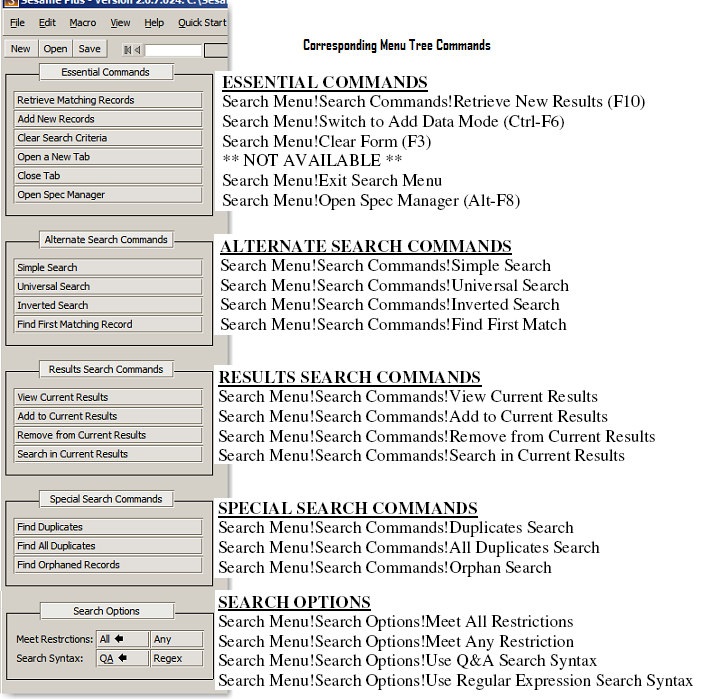Screen dimensions: 707x699
Task: Go to previous record arrow icon
Action: tap(138, 50)
